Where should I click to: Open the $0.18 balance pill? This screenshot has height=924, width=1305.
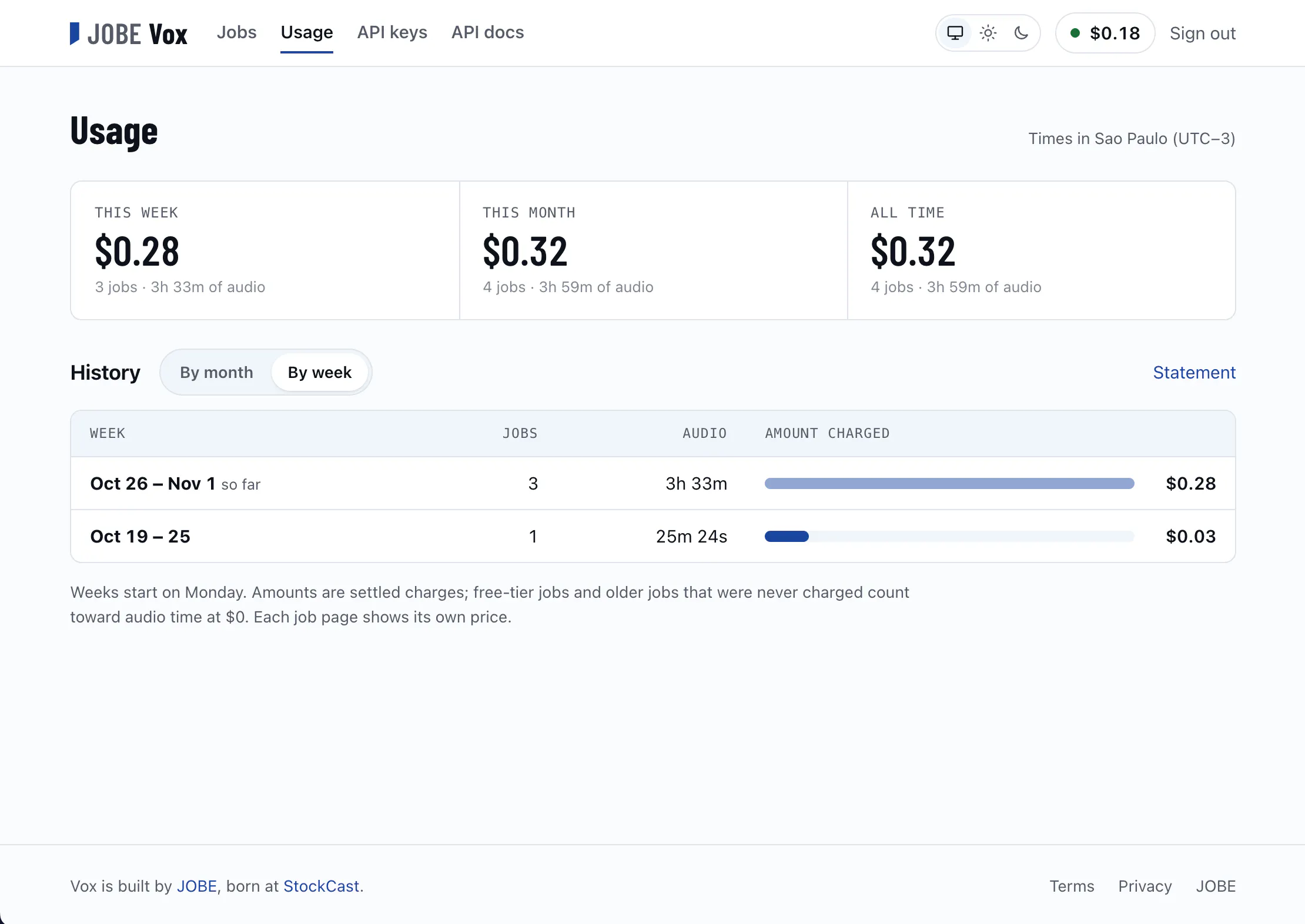(1105, 33)
